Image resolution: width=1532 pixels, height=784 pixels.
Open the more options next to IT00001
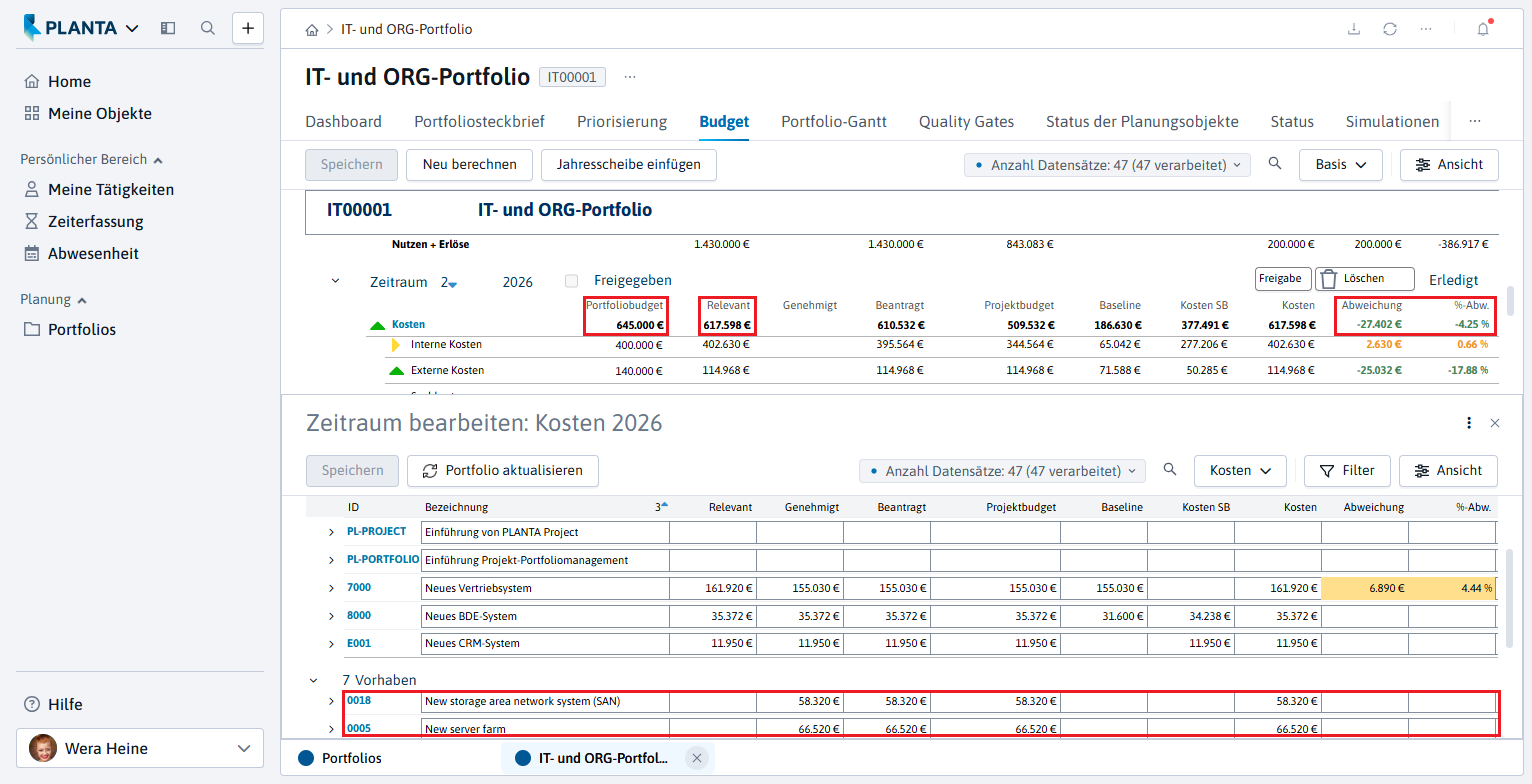[x=630, y=77]
